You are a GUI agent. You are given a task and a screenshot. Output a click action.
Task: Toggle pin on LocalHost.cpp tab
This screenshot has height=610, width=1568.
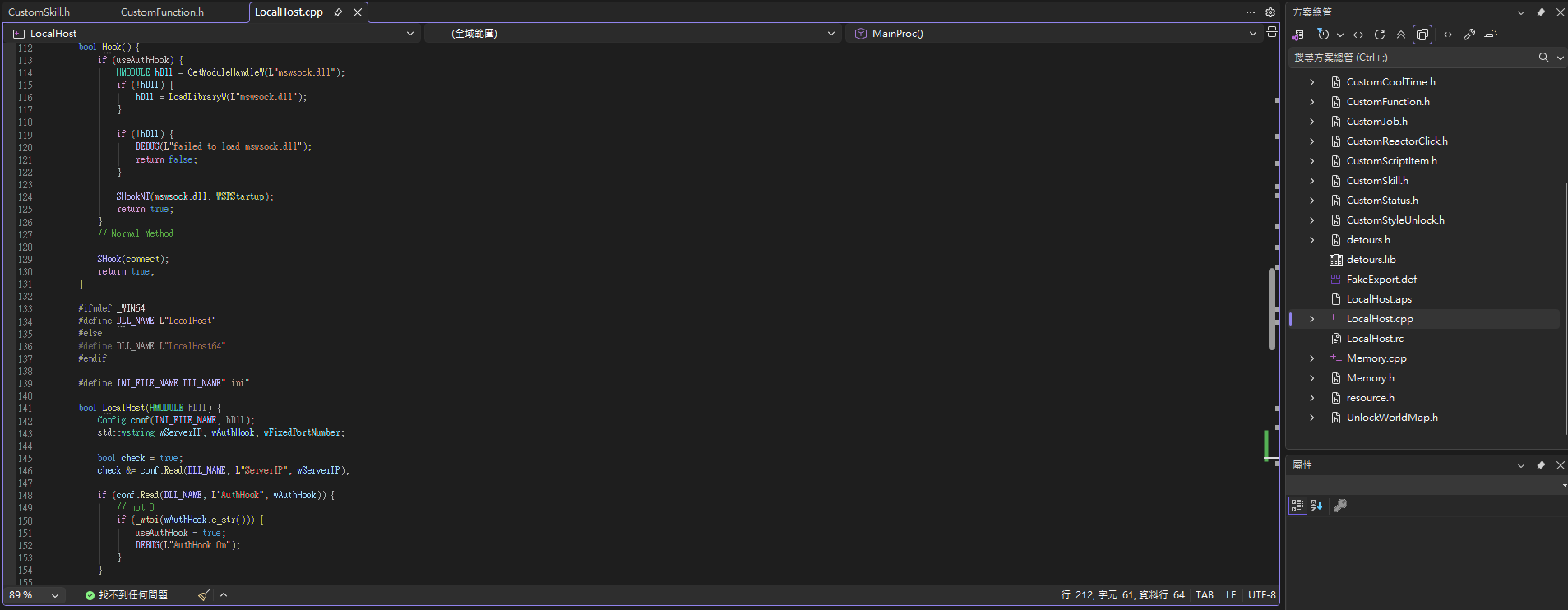pos(338,12)
